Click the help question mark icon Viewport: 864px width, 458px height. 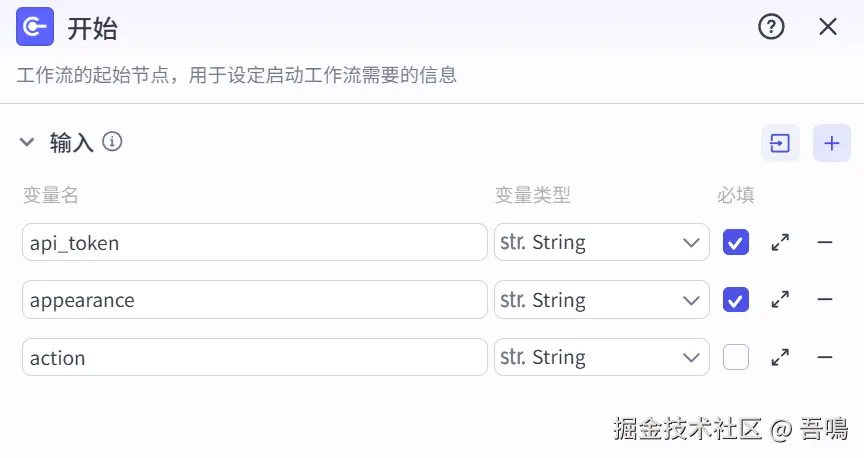pyautogui.click(x=771, y=27)
